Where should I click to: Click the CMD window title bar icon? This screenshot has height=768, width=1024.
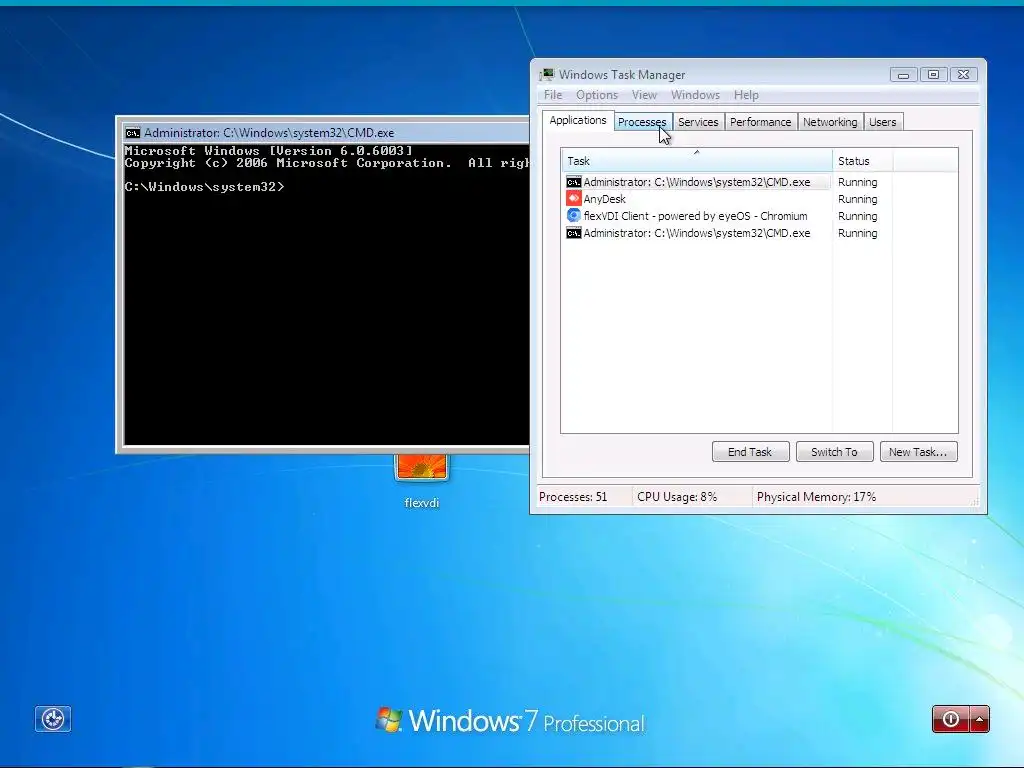pyautogui.click(x=133, y=133)
